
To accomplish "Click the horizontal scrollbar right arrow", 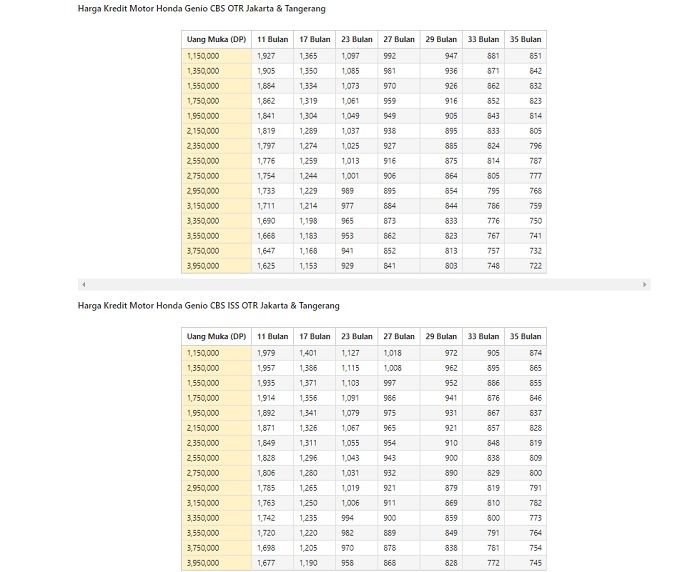I will pyautogui.click(x=644, y=284).
